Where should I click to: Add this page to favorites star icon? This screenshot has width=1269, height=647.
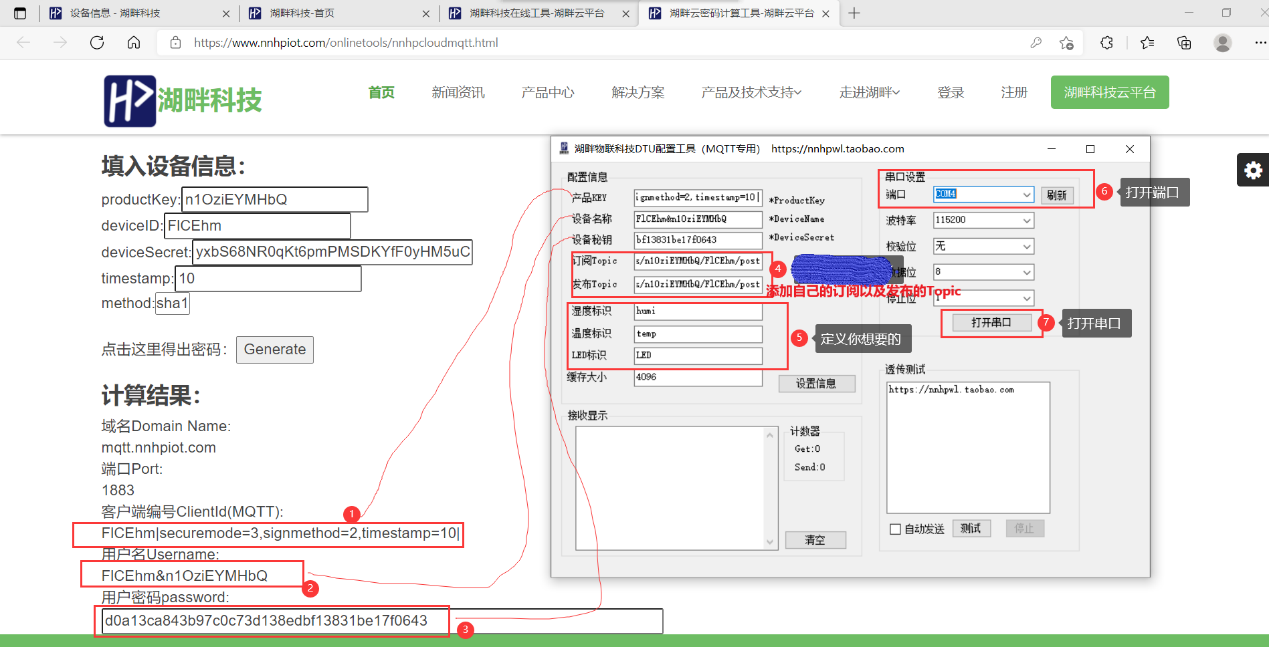tap(1066, 43)
